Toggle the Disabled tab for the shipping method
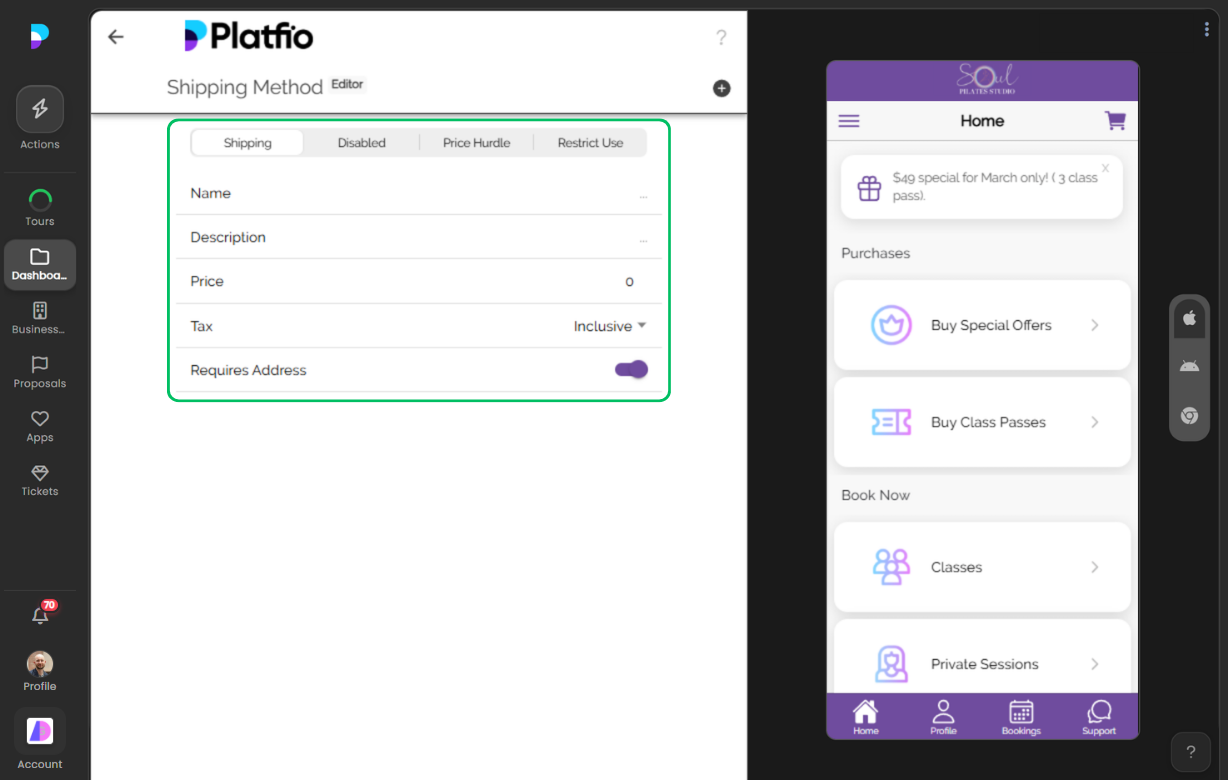 (x=361, y=142)
